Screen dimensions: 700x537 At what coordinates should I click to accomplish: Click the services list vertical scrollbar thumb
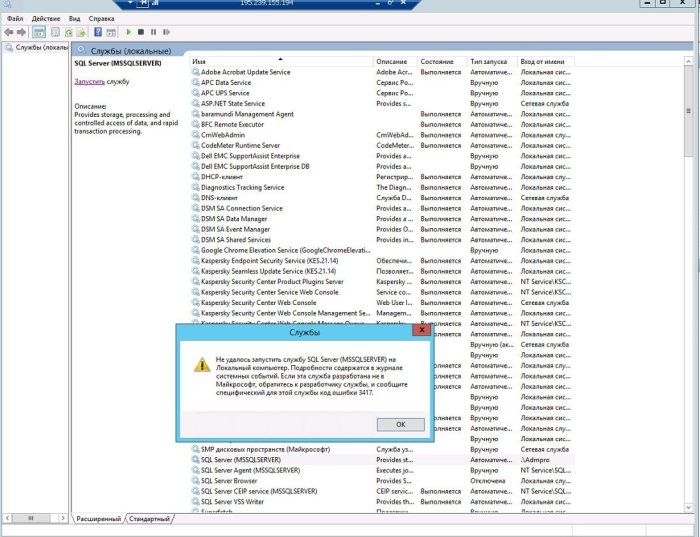[688, 111]
